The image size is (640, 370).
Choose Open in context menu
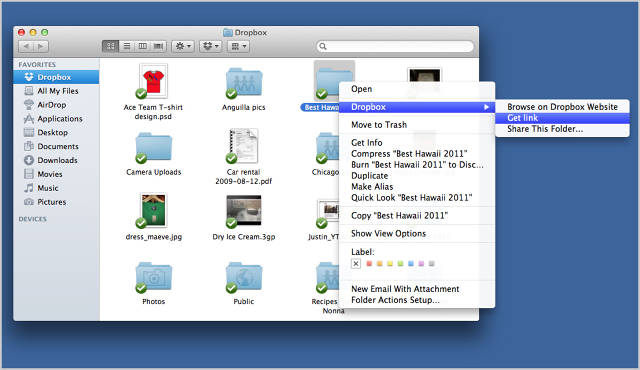click(417, 89)
